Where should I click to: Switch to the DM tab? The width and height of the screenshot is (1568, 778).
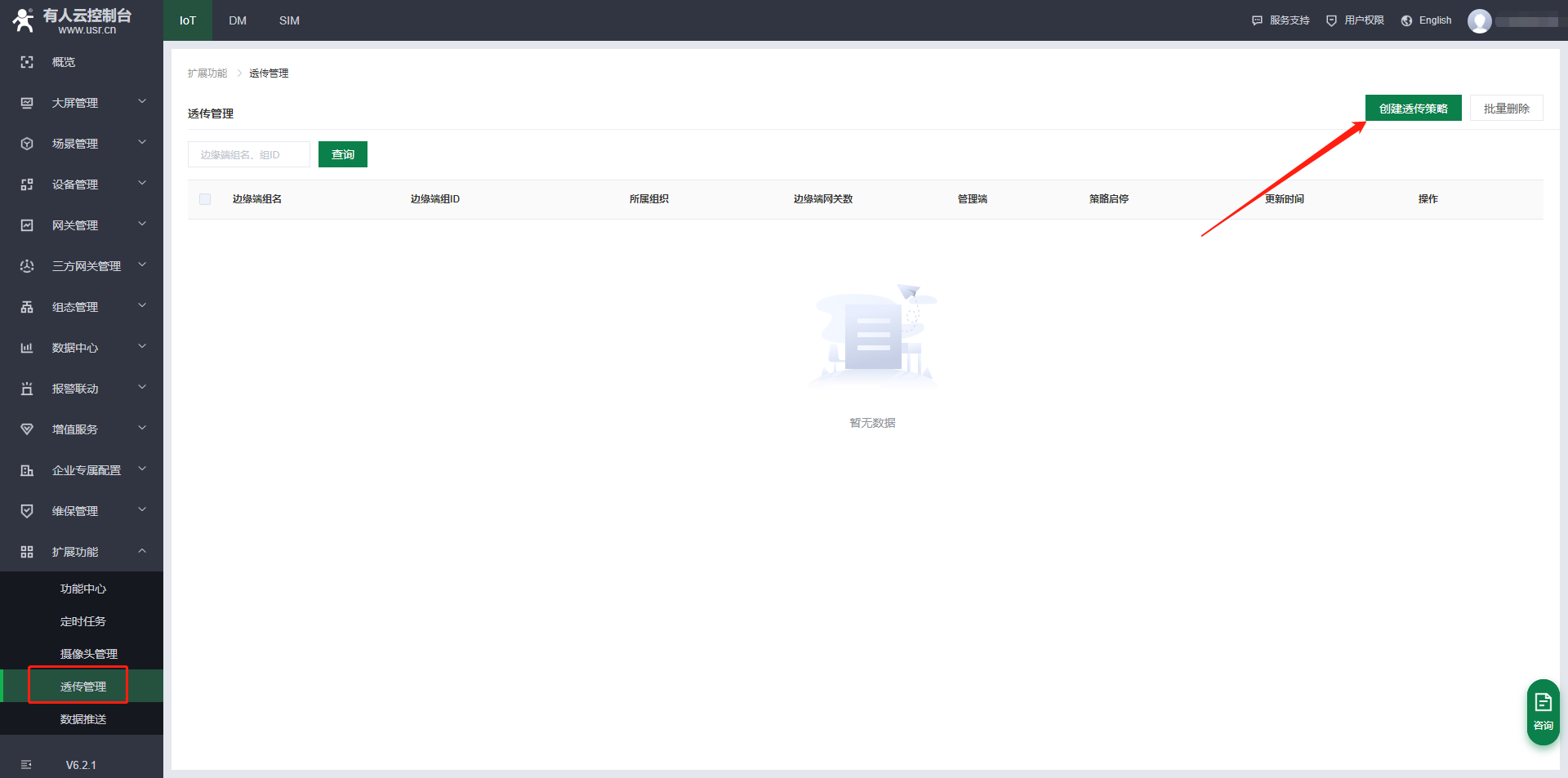tap(238, 20)
